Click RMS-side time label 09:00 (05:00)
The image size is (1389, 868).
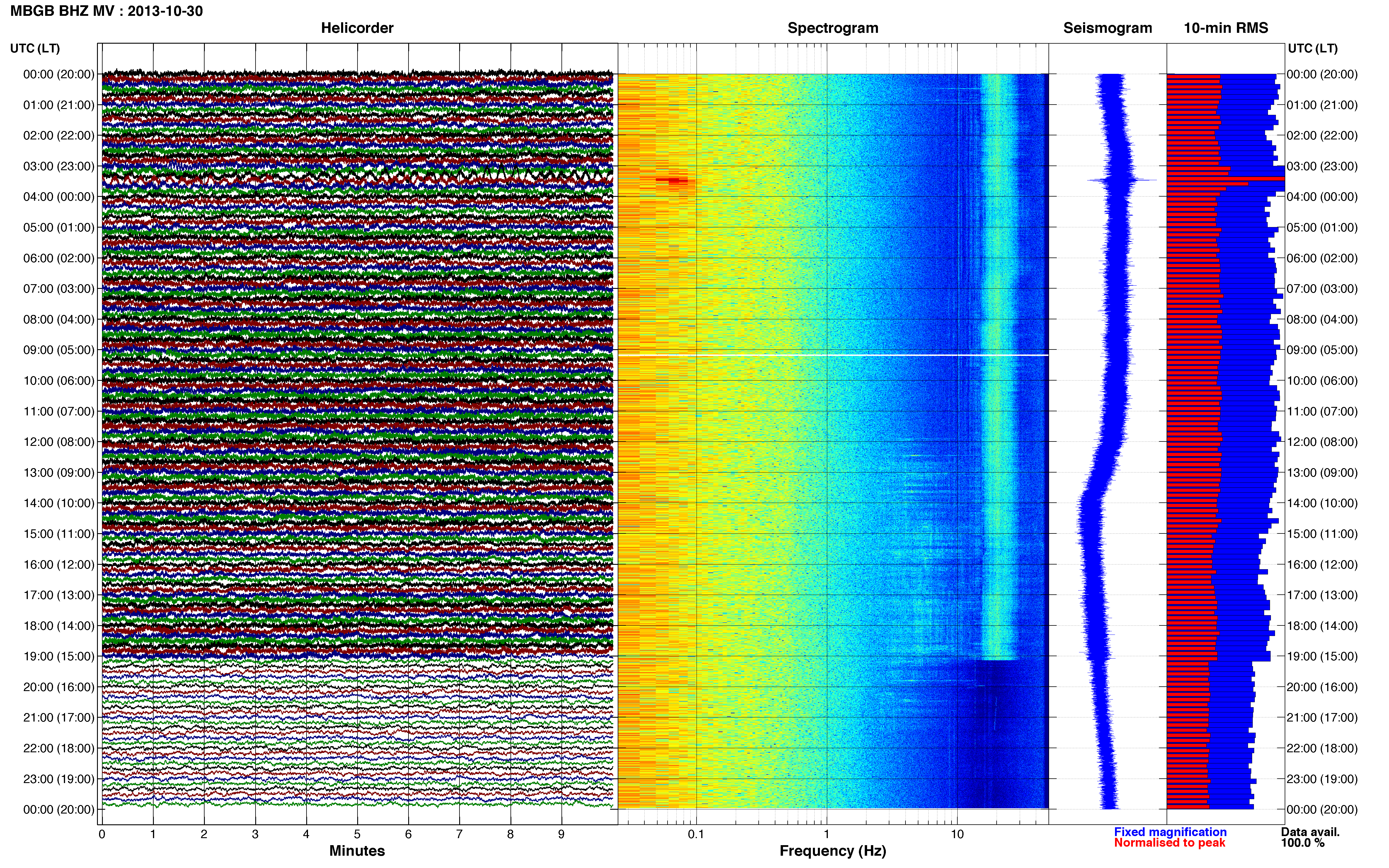pos(1322,350)
